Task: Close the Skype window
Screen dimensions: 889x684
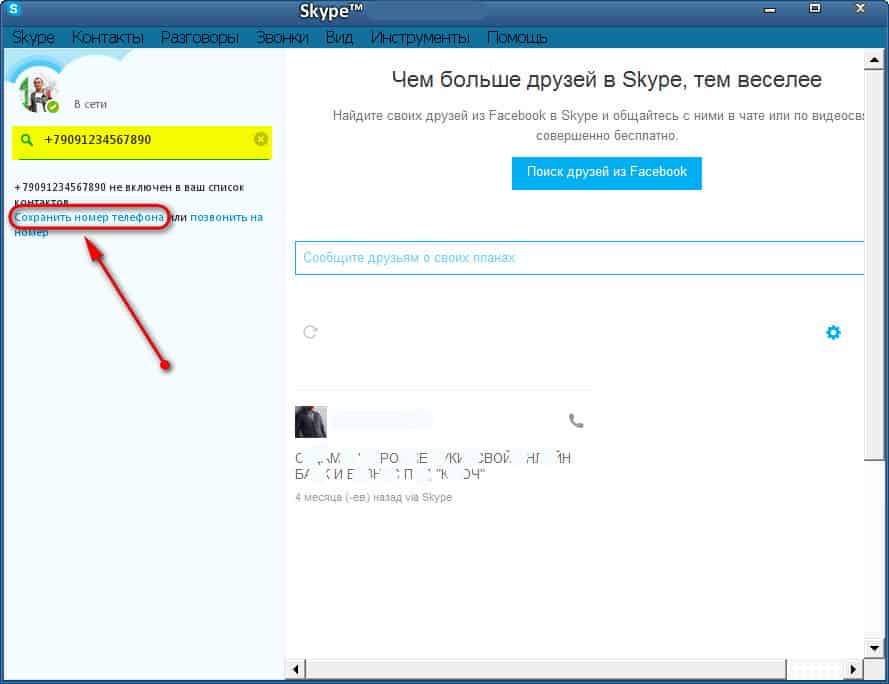Action: [x=860, y=9]
